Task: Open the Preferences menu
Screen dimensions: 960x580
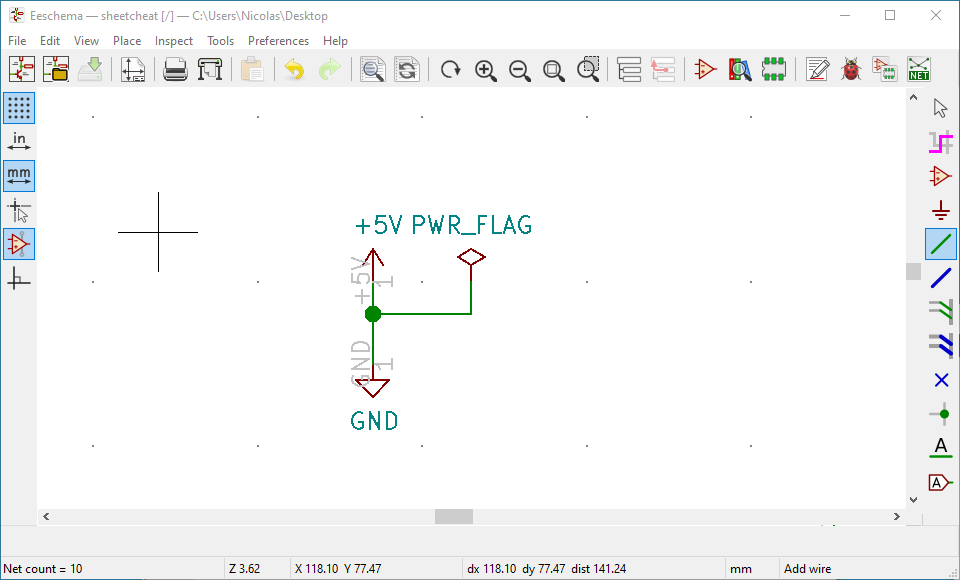Action: [x=279, y=41]
